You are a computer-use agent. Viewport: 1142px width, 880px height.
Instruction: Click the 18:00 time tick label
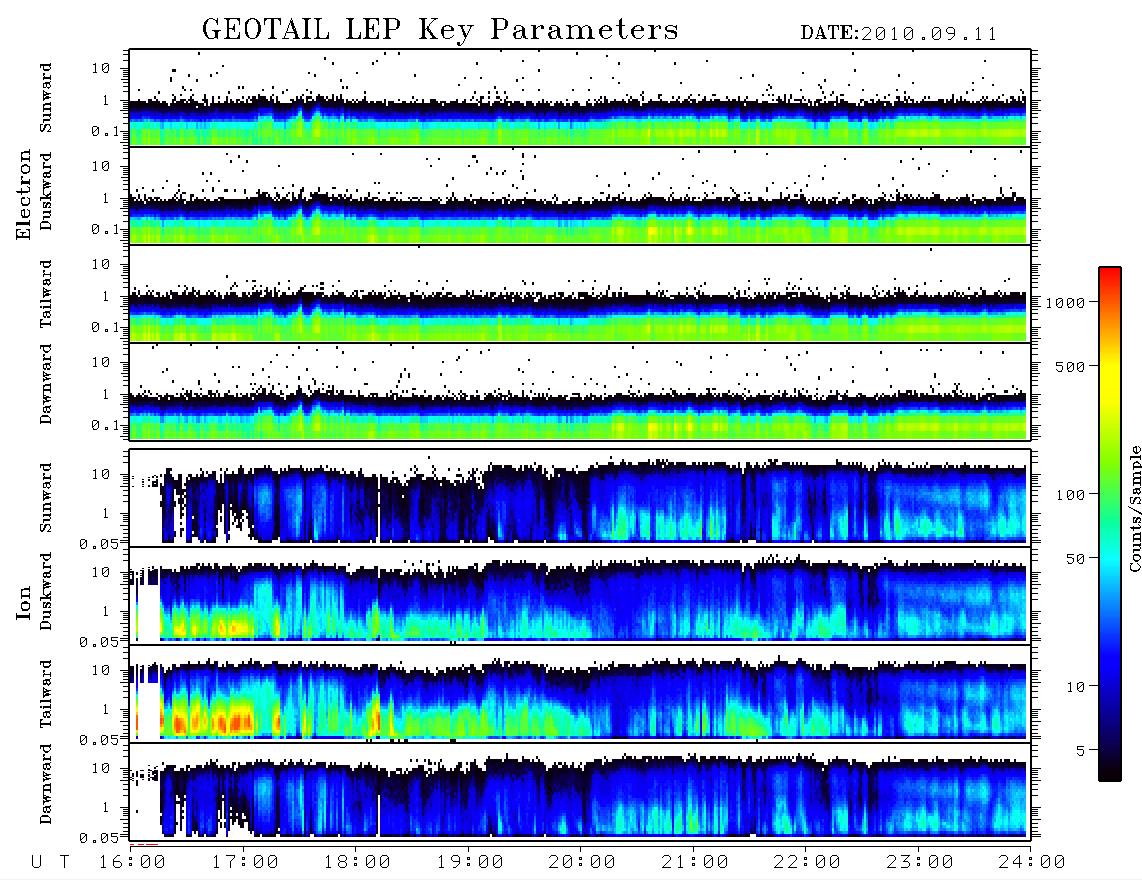[358, 862]
